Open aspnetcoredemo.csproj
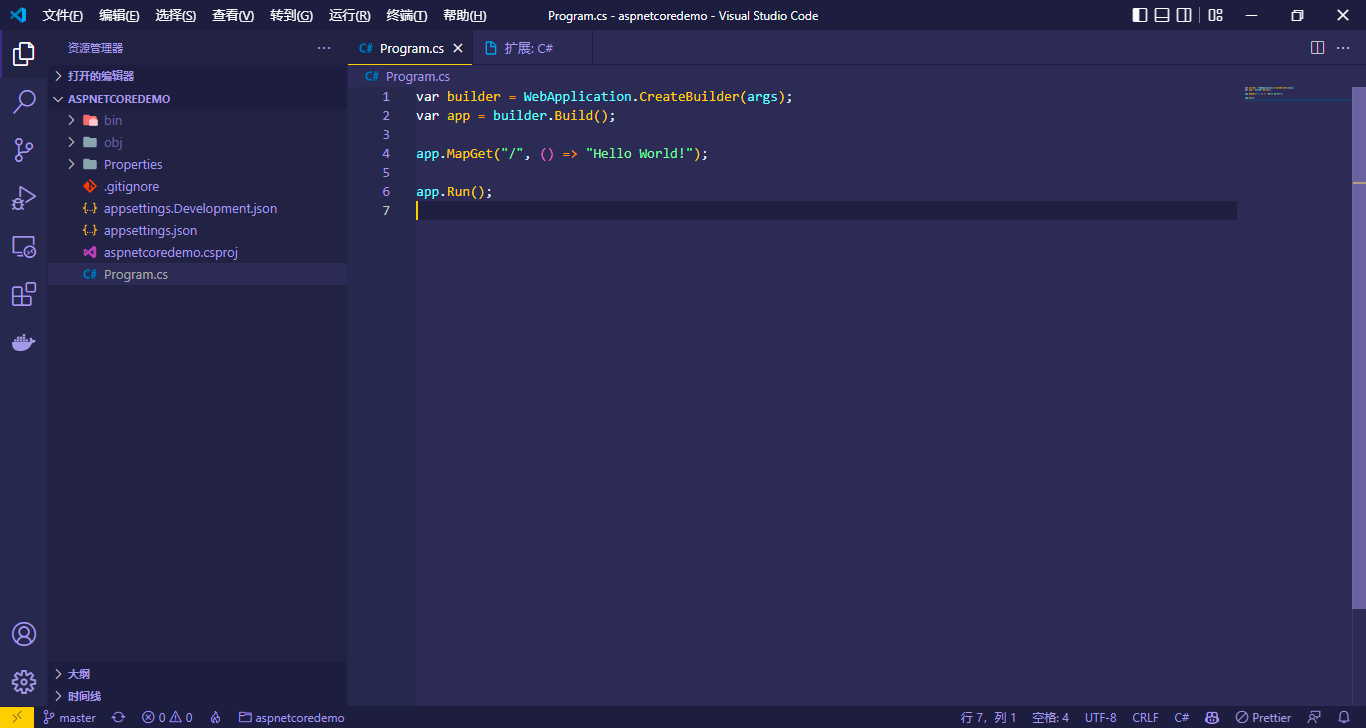This screenshot has width=1366, height=728. [x=197, y=252]
